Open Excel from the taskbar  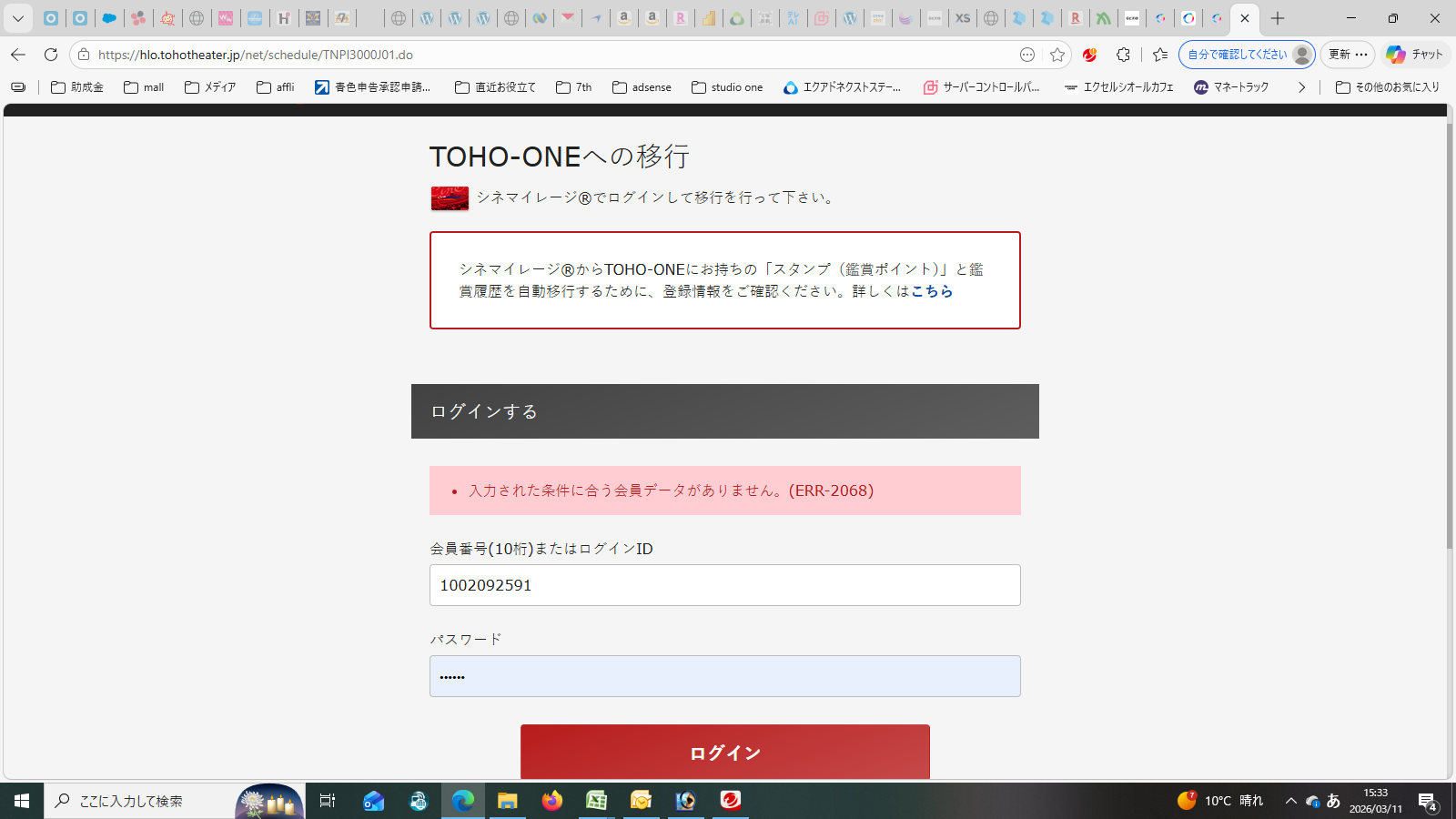point(596,801)
